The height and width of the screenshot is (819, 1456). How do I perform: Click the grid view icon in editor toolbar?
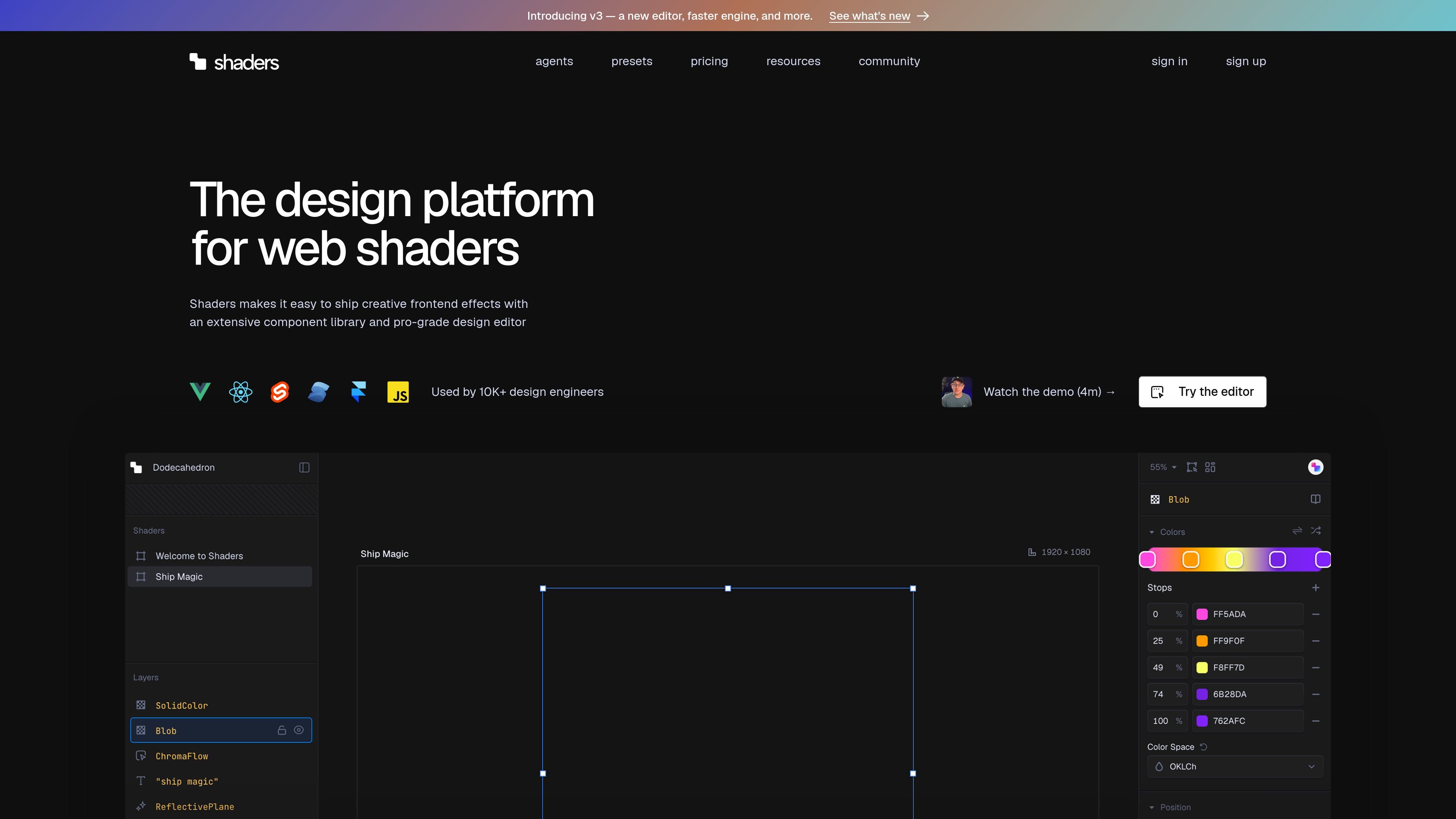click(1210, 467)
